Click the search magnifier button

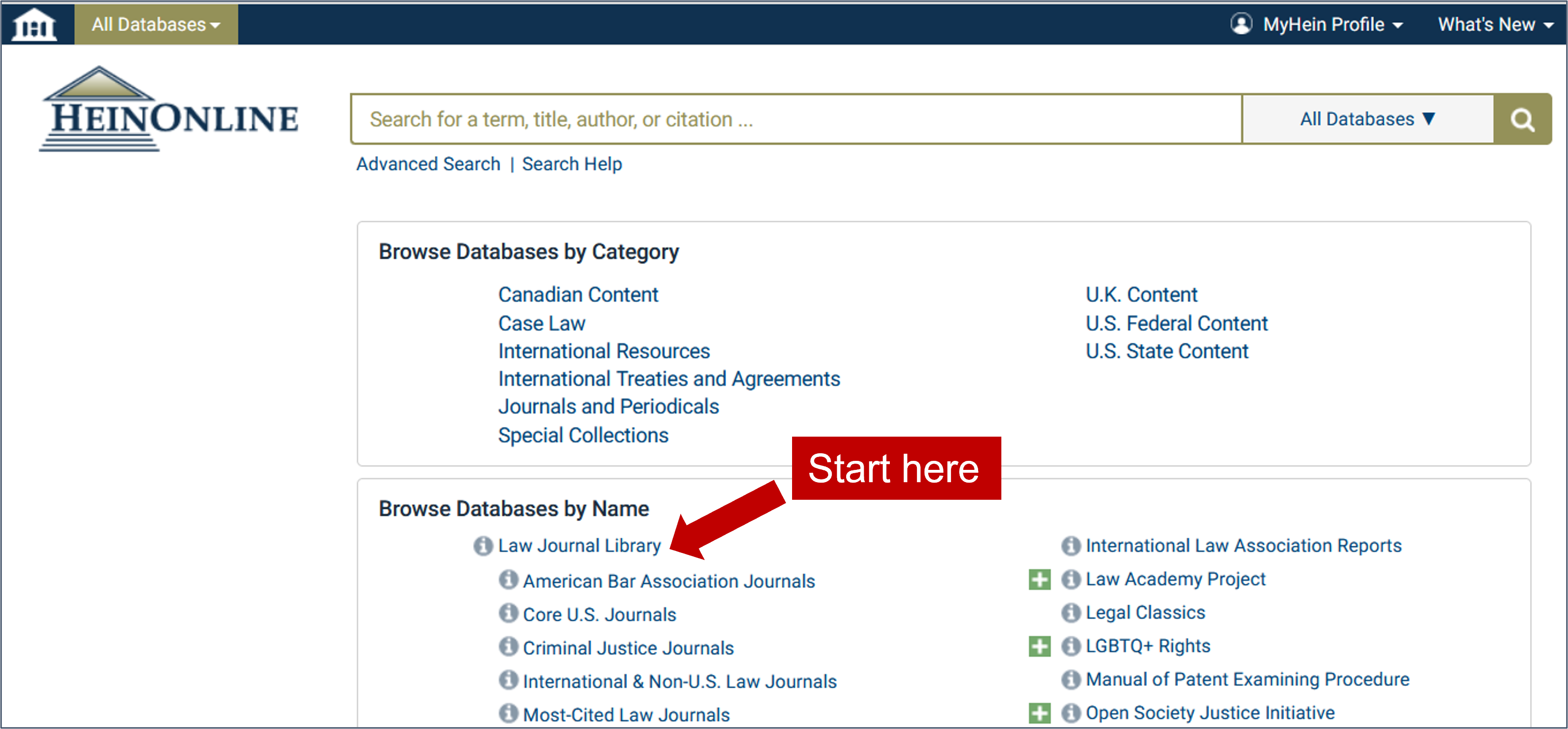coord(1522,119)
